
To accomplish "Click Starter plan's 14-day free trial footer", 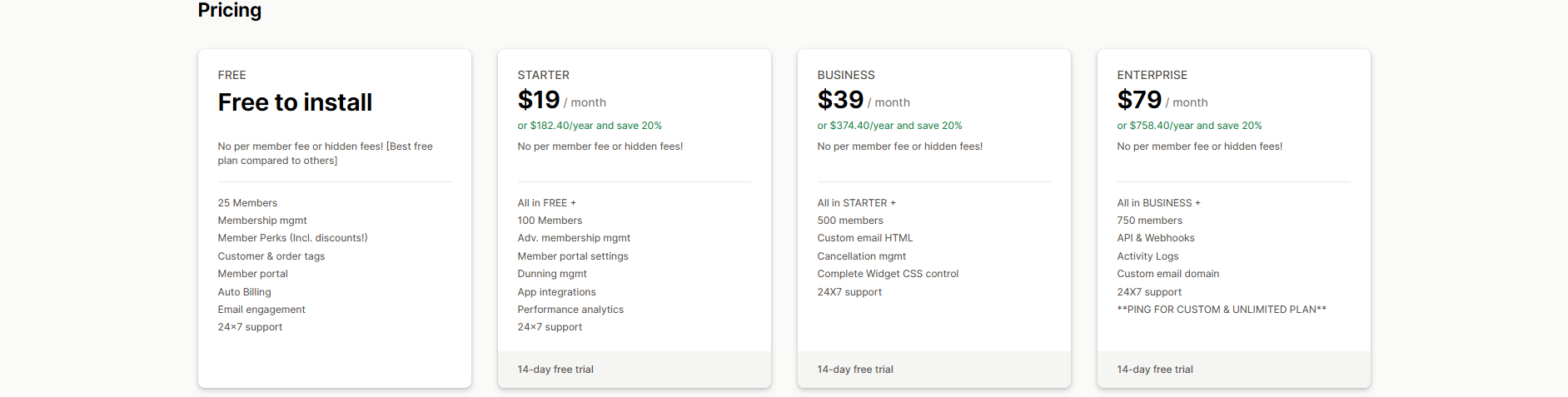I will click(x=555, y=370).
